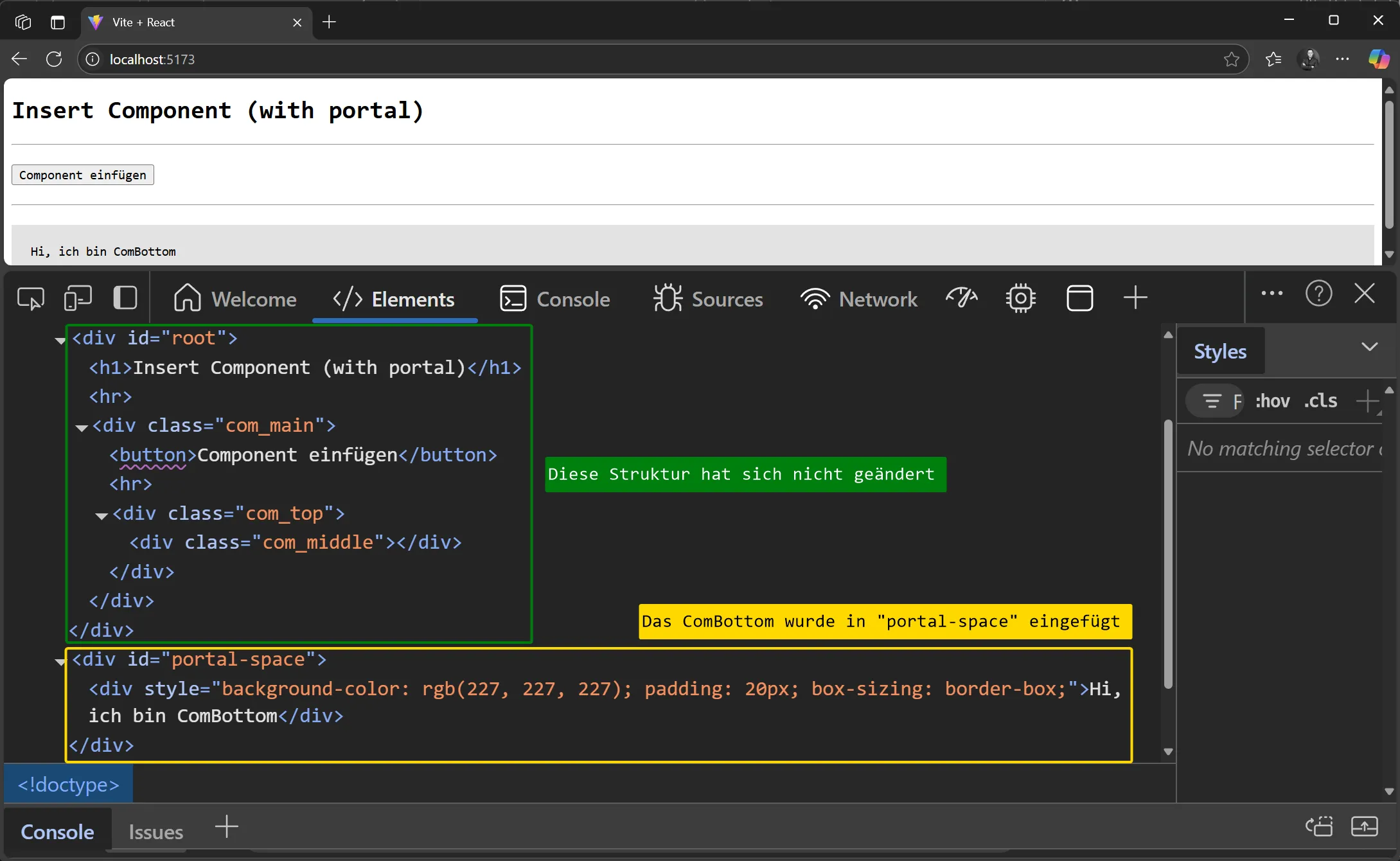
Task: Toggle the DevTools sidebar dock icon
Action: point(125,298)
